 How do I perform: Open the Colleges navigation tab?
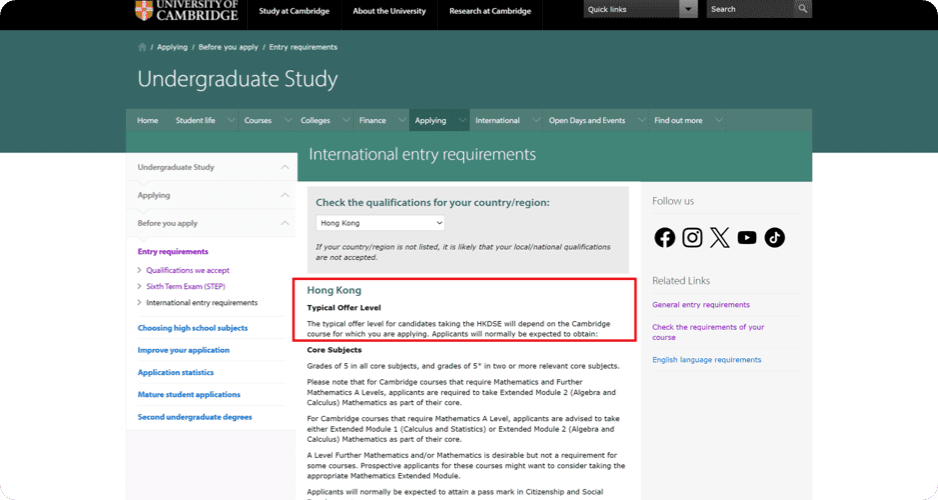(315, 120)
